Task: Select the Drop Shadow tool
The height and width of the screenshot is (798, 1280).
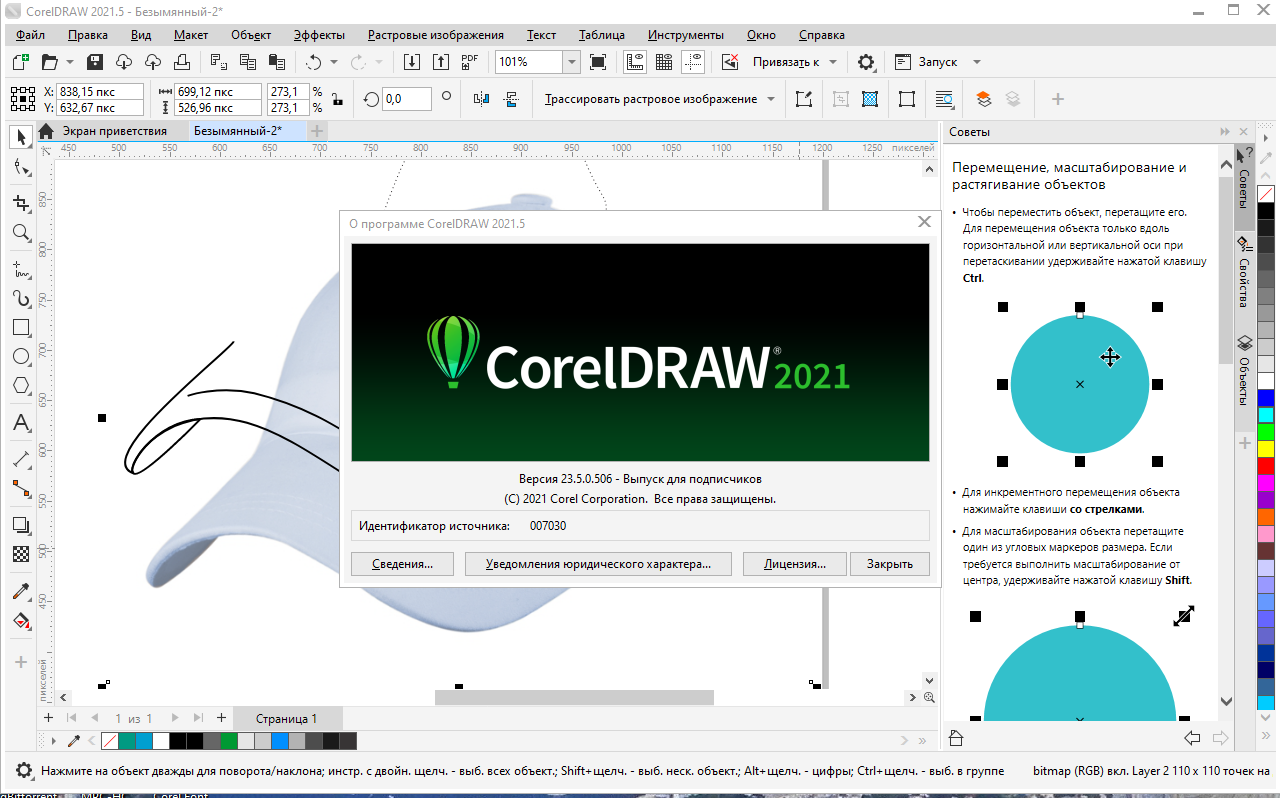Action: click(21, 524)
